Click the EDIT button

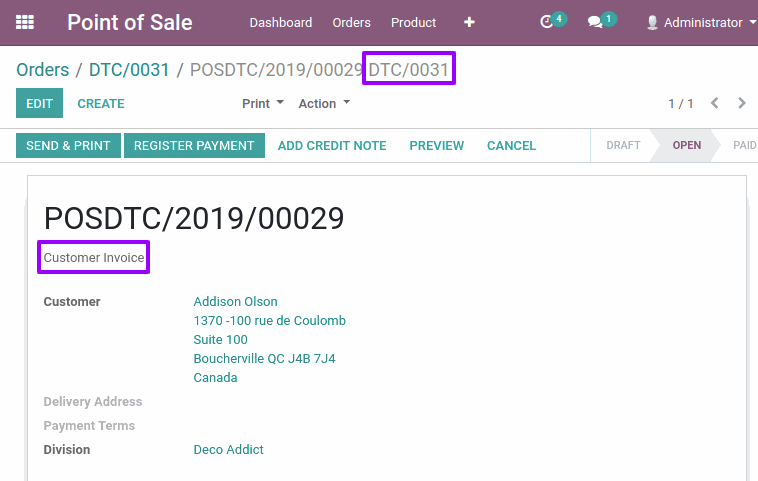pos(39,103)
